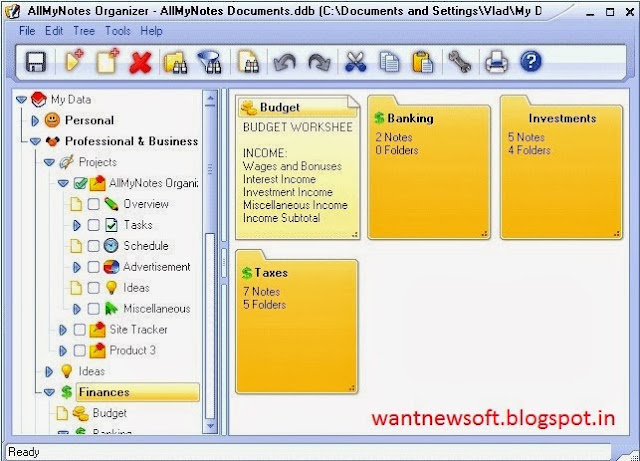The height and width of the screenshot is (461, 640).
Task: Click the Schedule clock icon
Action: point(111,245)
